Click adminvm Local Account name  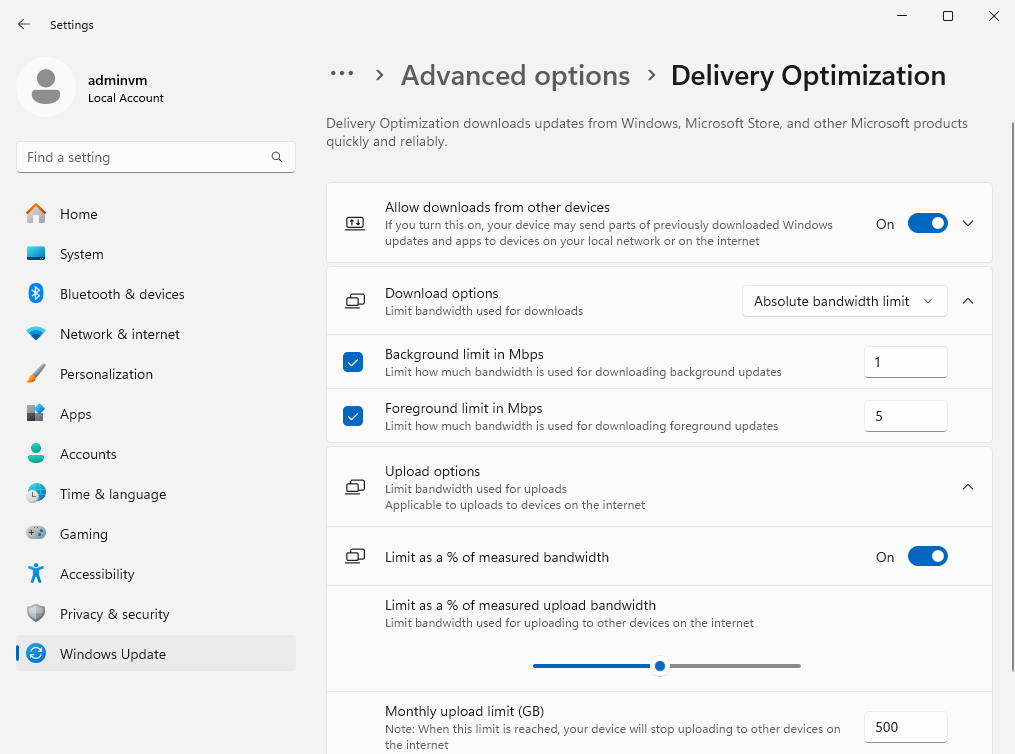tap(126, 89)
